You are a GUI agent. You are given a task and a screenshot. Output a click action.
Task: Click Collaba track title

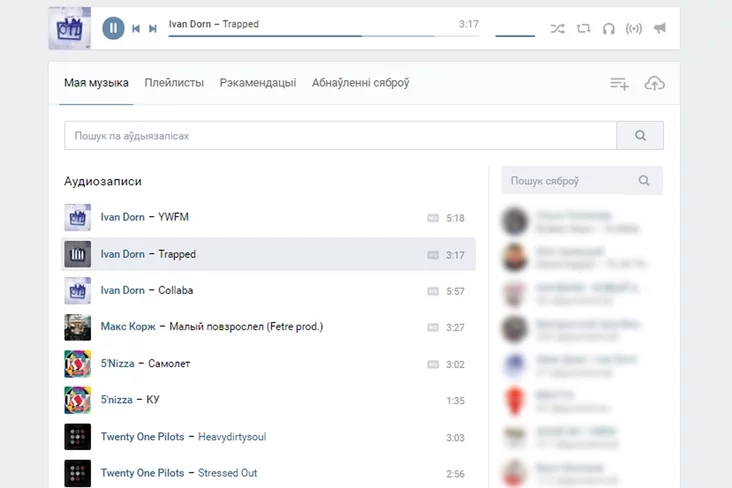click(x=176, y=290)
